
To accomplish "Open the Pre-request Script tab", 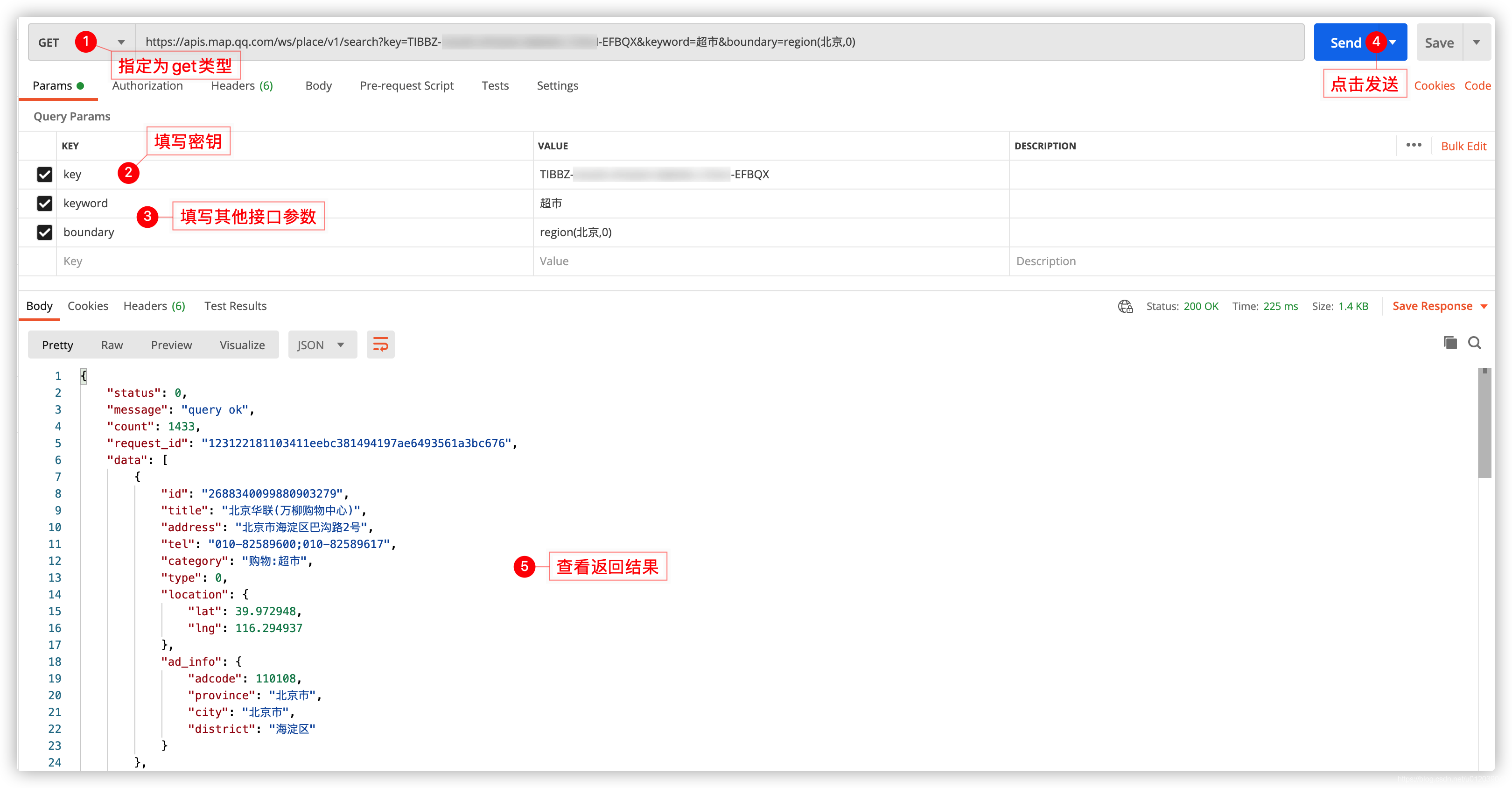I will 406,86.
